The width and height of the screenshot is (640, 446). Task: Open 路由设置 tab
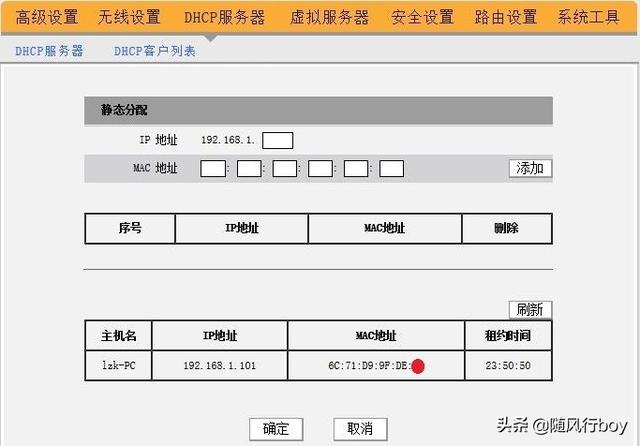pos(506,18)
